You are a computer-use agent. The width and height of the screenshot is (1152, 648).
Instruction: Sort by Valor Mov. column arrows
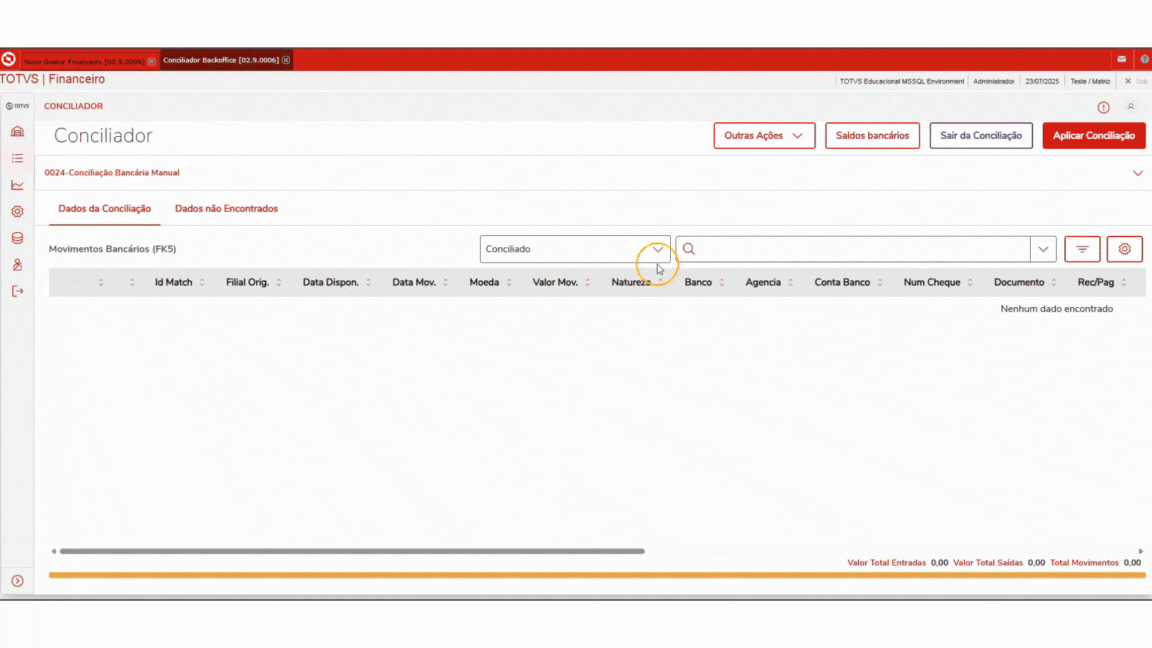[588, 282]
